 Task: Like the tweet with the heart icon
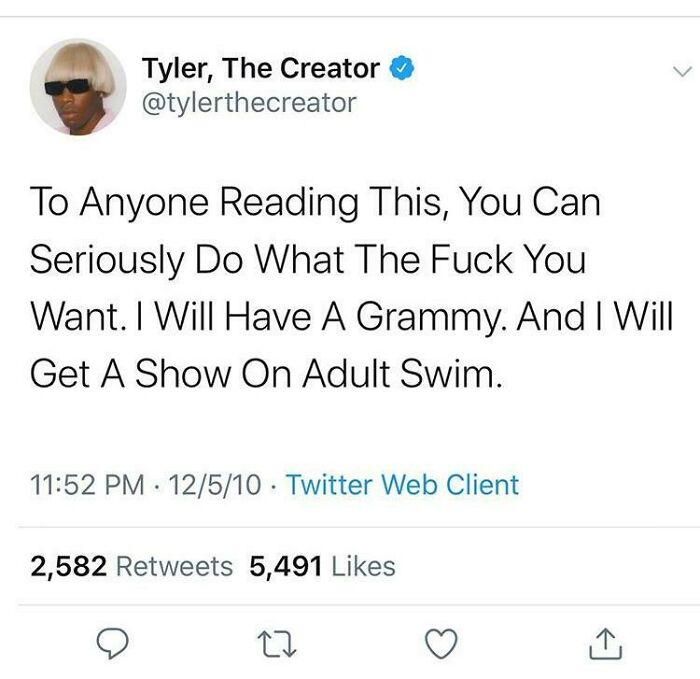(441, 643)
